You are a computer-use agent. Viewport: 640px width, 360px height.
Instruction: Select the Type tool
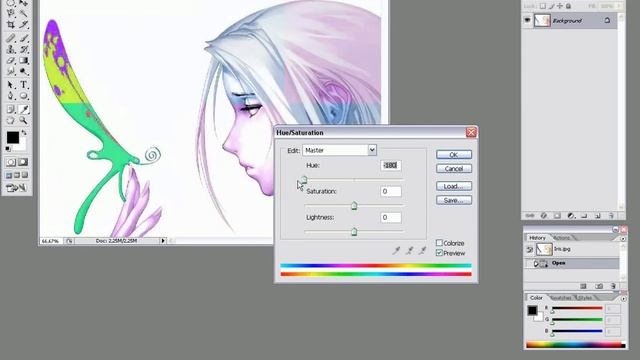23,85
